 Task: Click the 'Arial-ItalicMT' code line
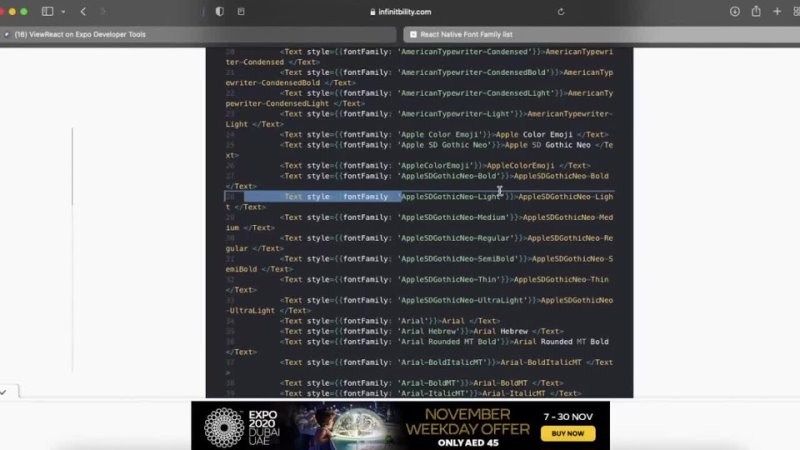point(431,393)
